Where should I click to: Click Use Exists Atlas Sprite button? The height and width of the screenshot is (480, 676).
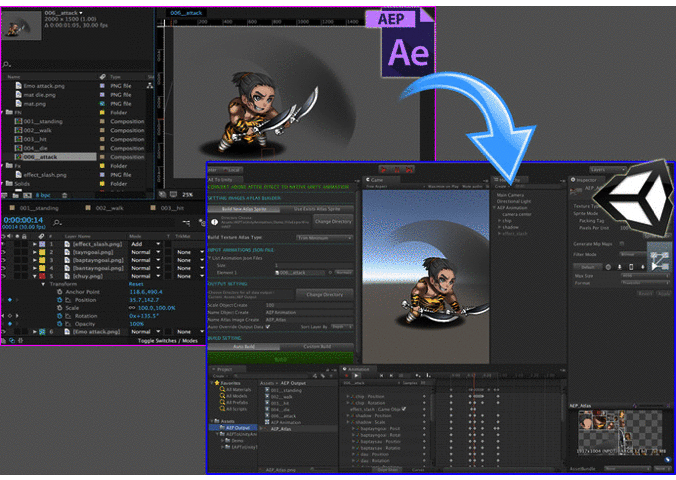(x=317, y=209)
